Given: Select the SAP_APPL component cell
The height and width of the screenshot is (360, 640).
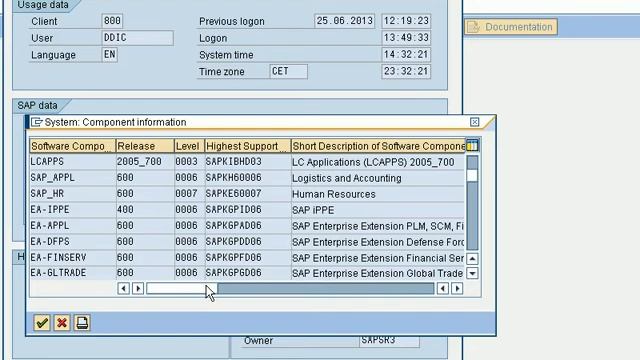Looking at the screenshot, I should click(73, 178).
